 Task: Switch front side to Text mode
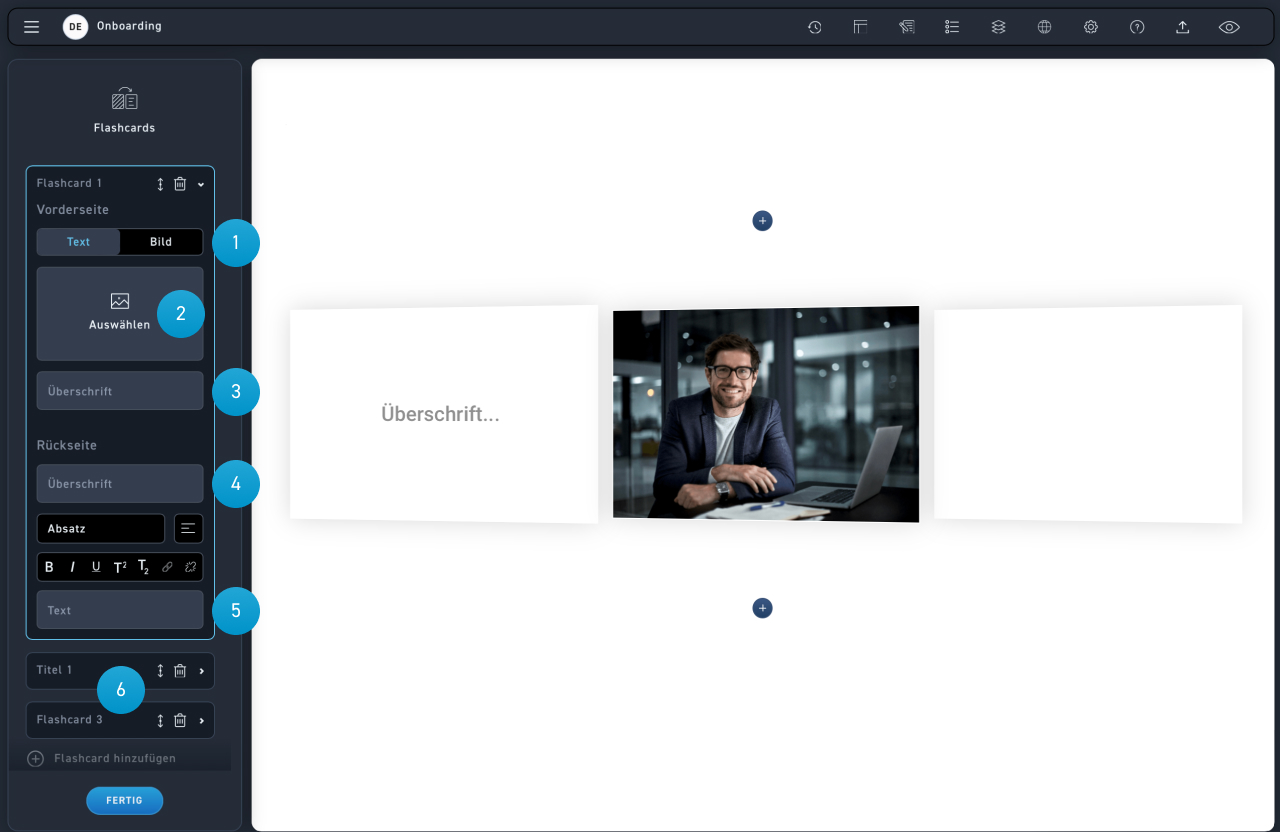click(x=78, y=242)
